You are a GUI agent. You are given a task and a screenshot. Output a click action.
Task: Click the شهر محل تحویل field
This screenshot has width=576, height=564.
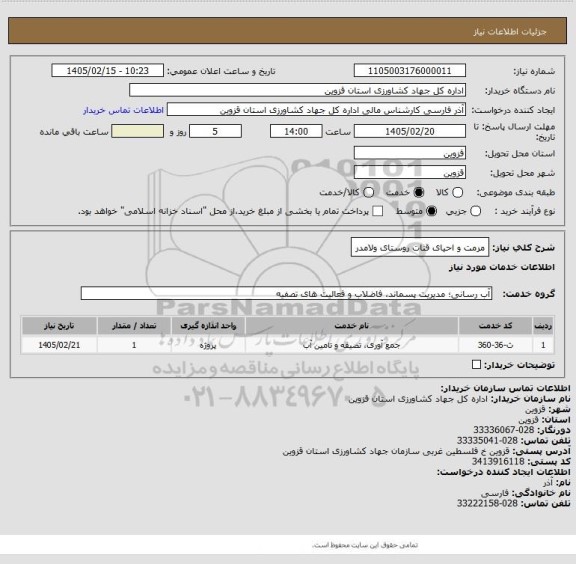click(x=410, y=172)
